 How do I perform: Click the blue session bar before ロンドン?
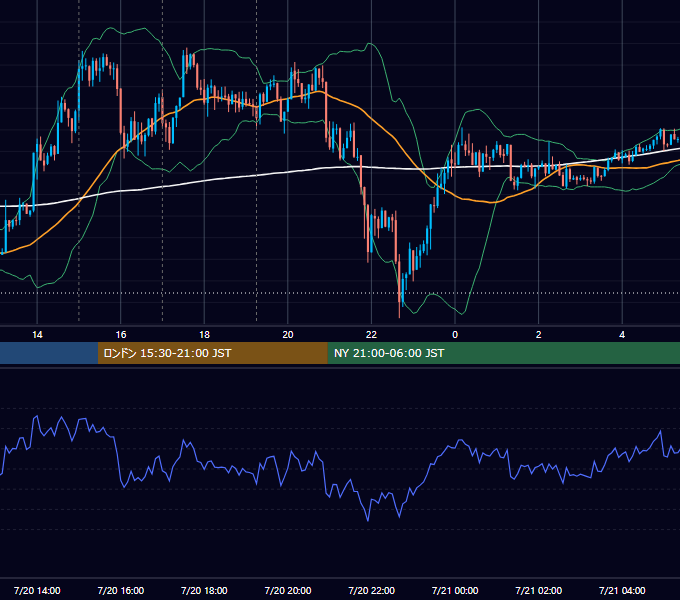49,353
